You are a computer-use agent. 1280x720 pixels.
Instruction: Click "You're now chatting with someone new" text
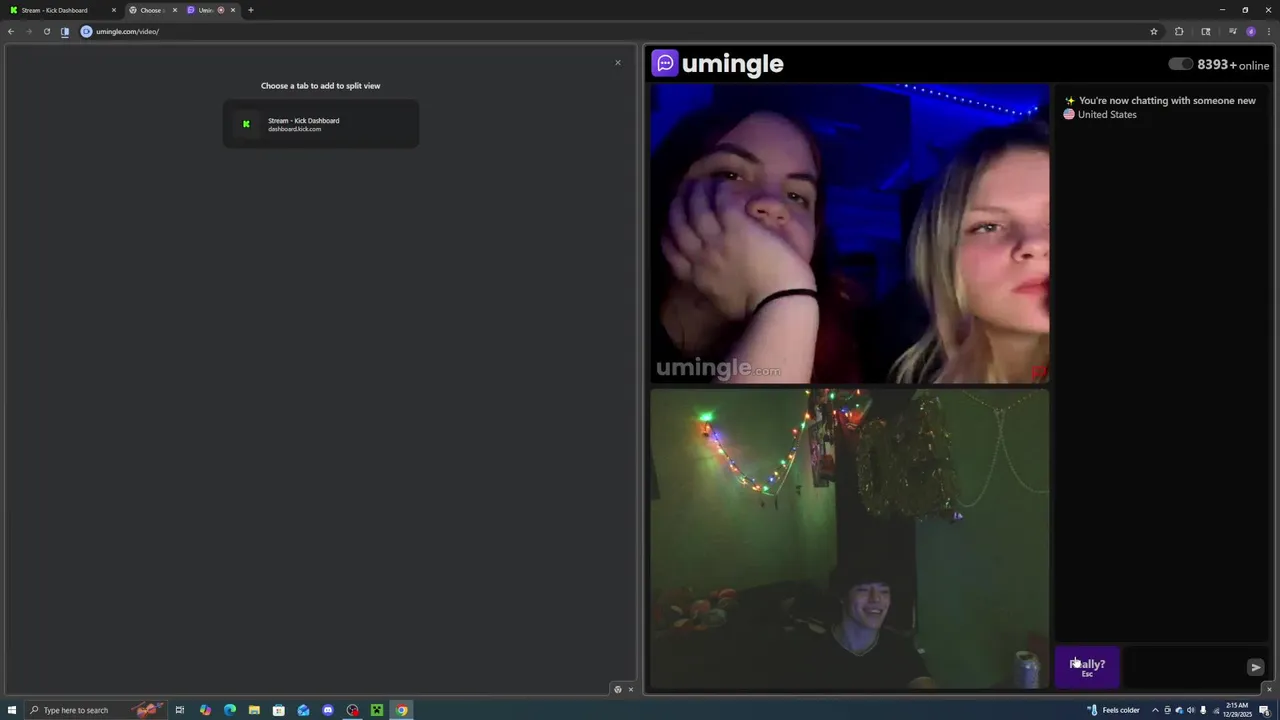click(1167, 100)
